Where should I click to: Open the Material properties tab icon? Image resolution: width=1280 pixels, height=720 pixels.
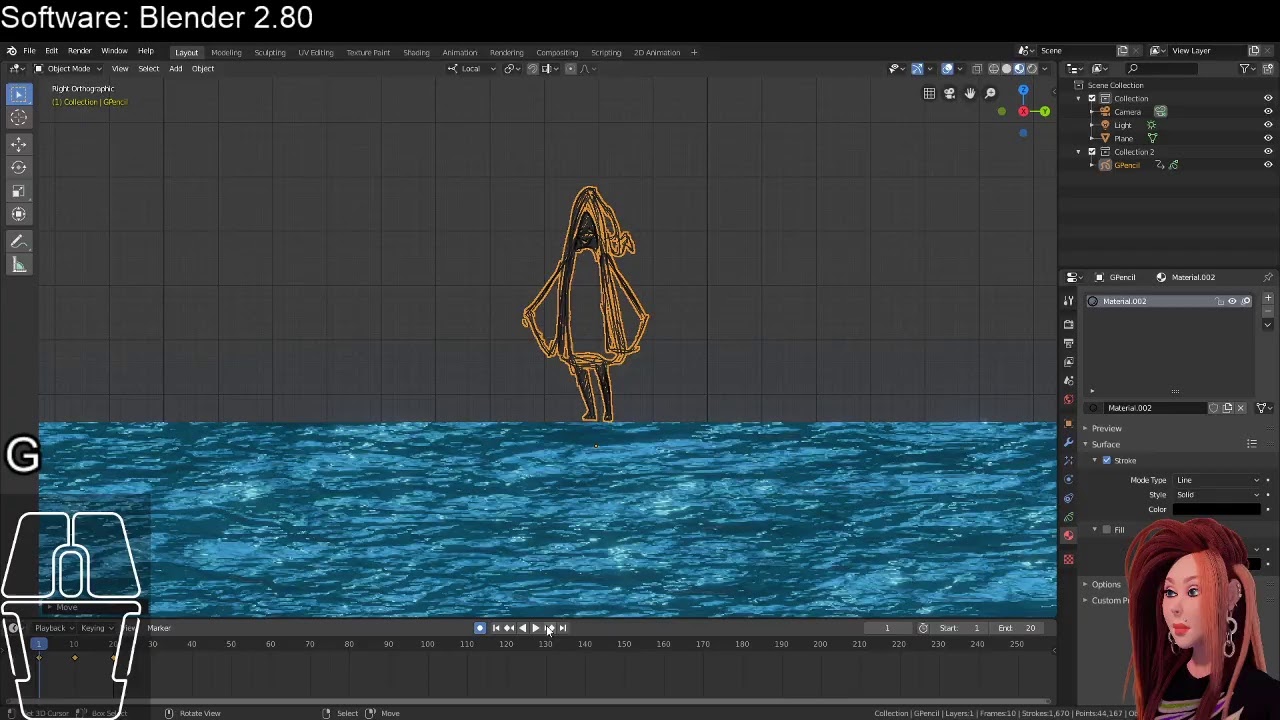tap(1068, 536)
